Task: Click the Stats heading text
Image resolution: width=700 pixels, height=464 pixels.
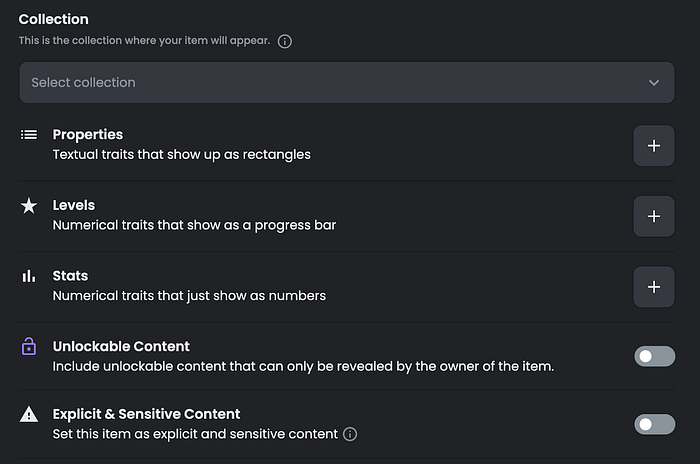Action: 71,276
